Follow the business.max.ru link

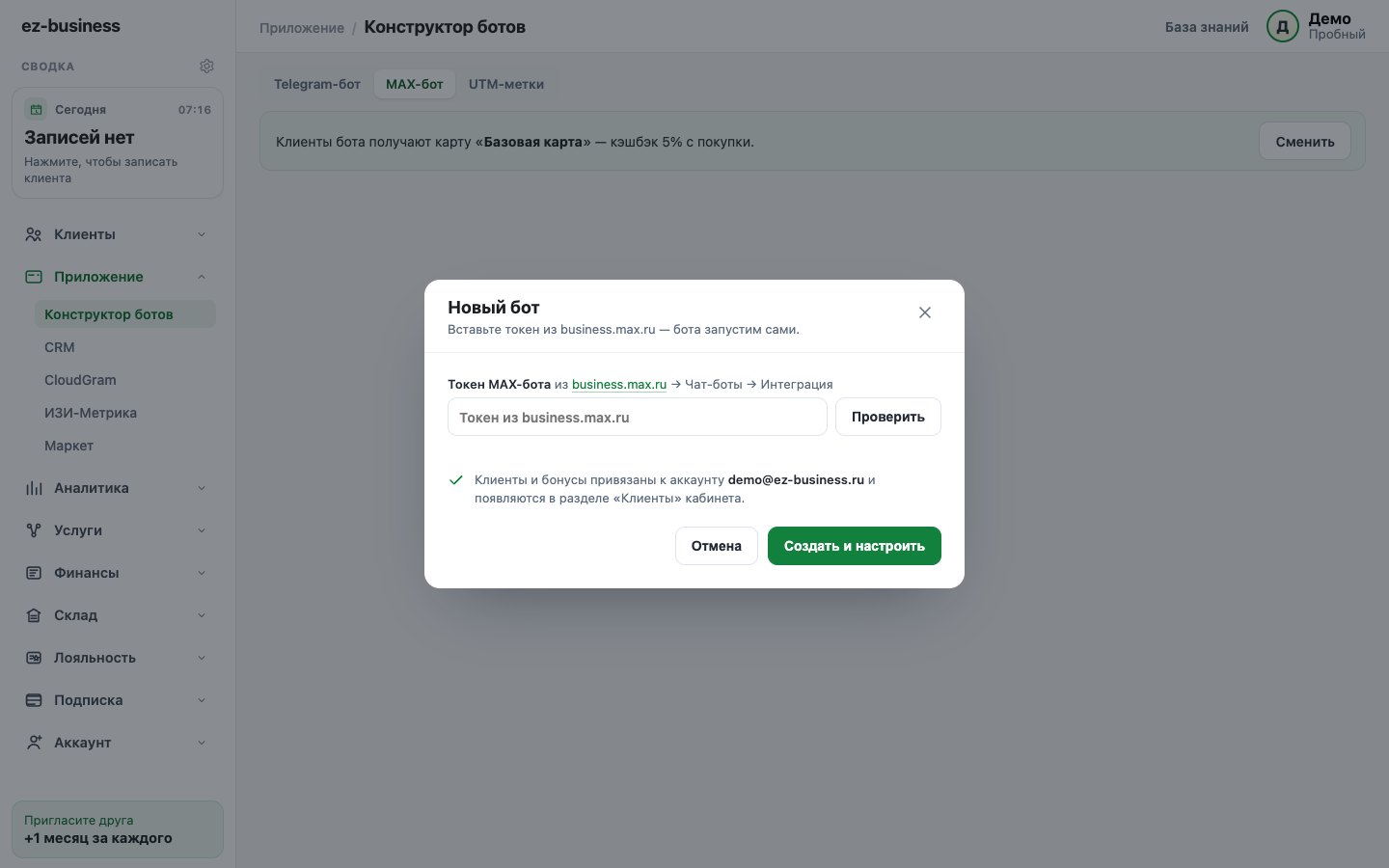point(619,384)
